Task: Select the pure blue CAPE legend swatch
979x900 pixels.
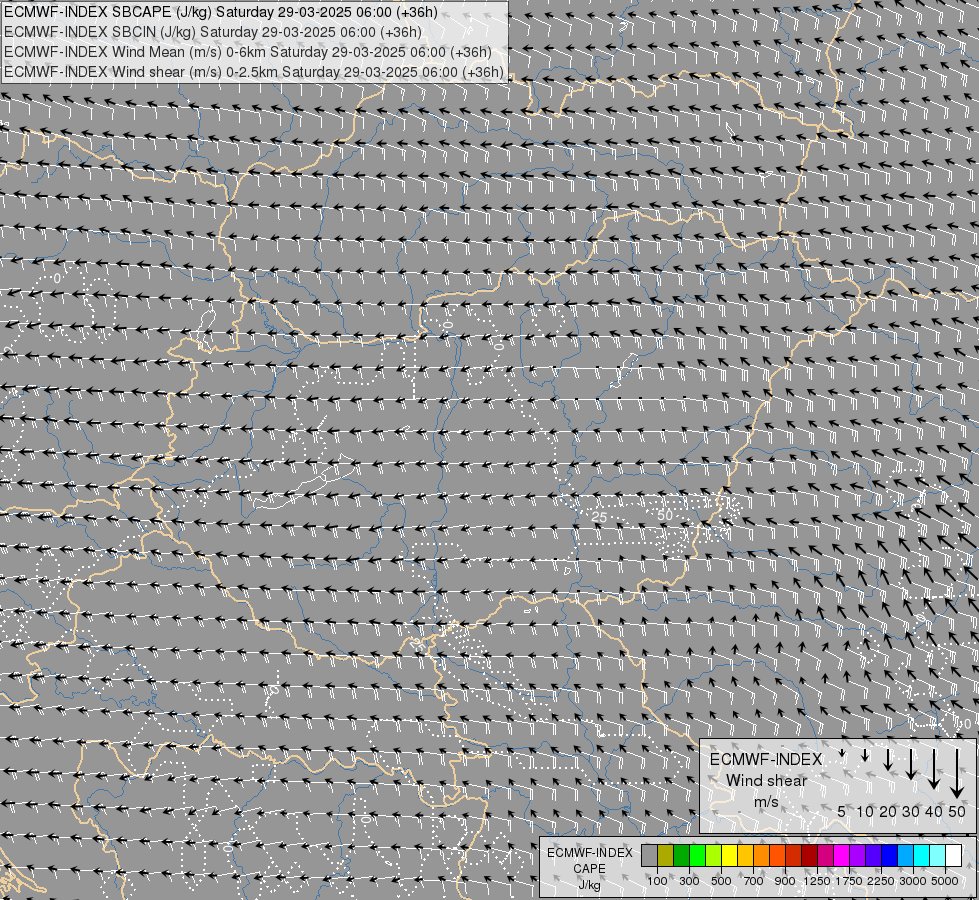Action: [890, 855]
